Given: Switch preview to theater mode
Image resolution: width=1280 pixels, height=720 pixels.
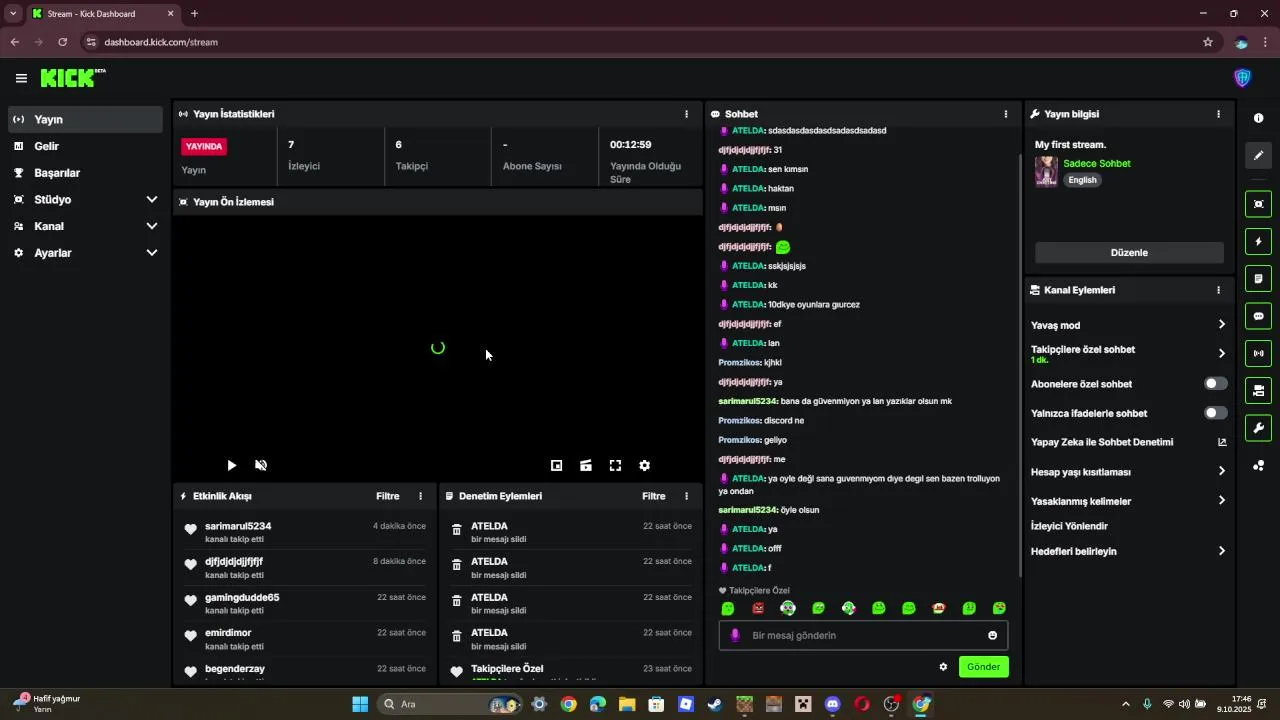Looking at the screenshot, I should click(x=586, y=465).
